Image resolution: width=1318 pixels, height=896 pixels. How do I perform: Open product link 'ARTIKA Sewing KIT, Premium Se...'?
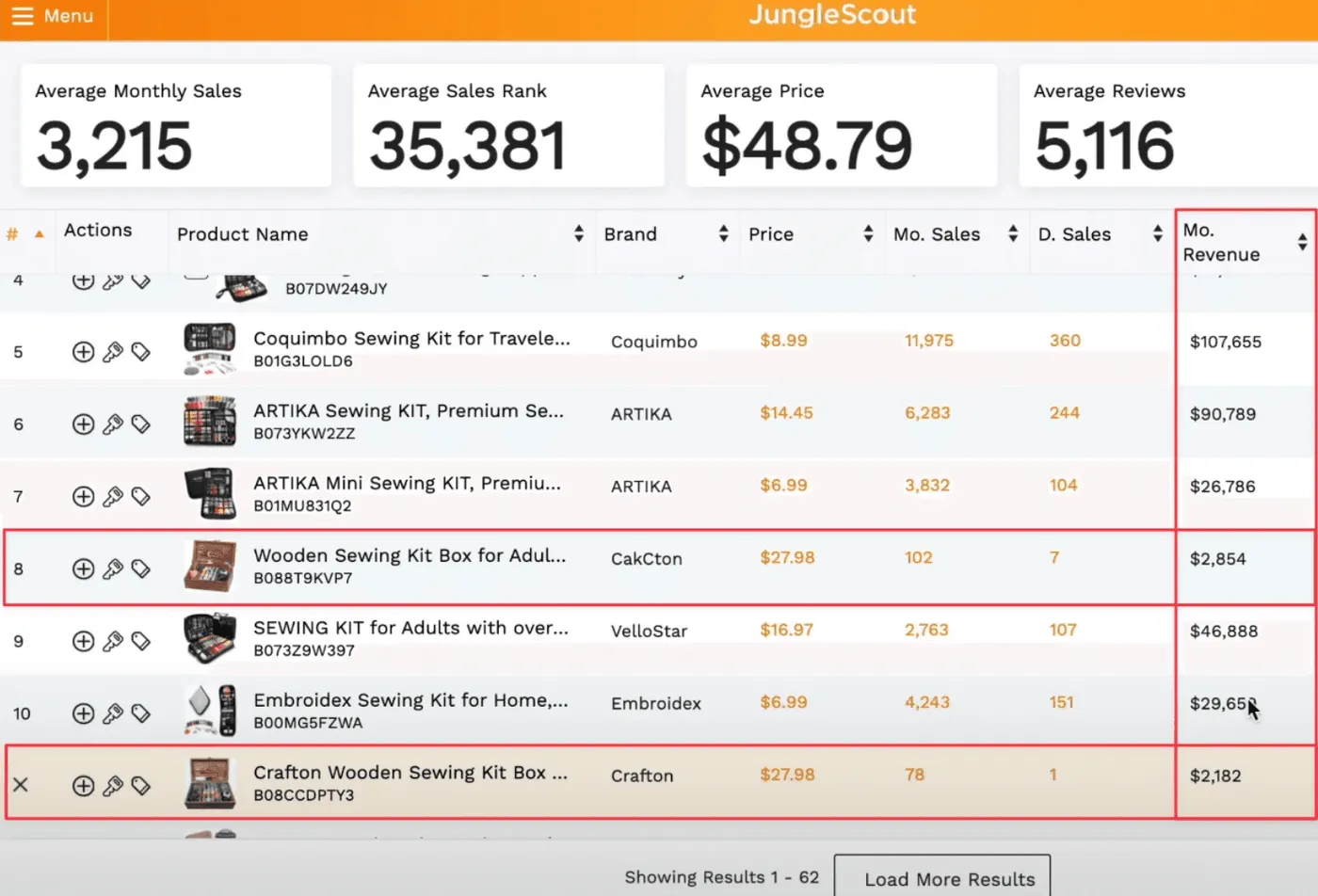[409, 411]
